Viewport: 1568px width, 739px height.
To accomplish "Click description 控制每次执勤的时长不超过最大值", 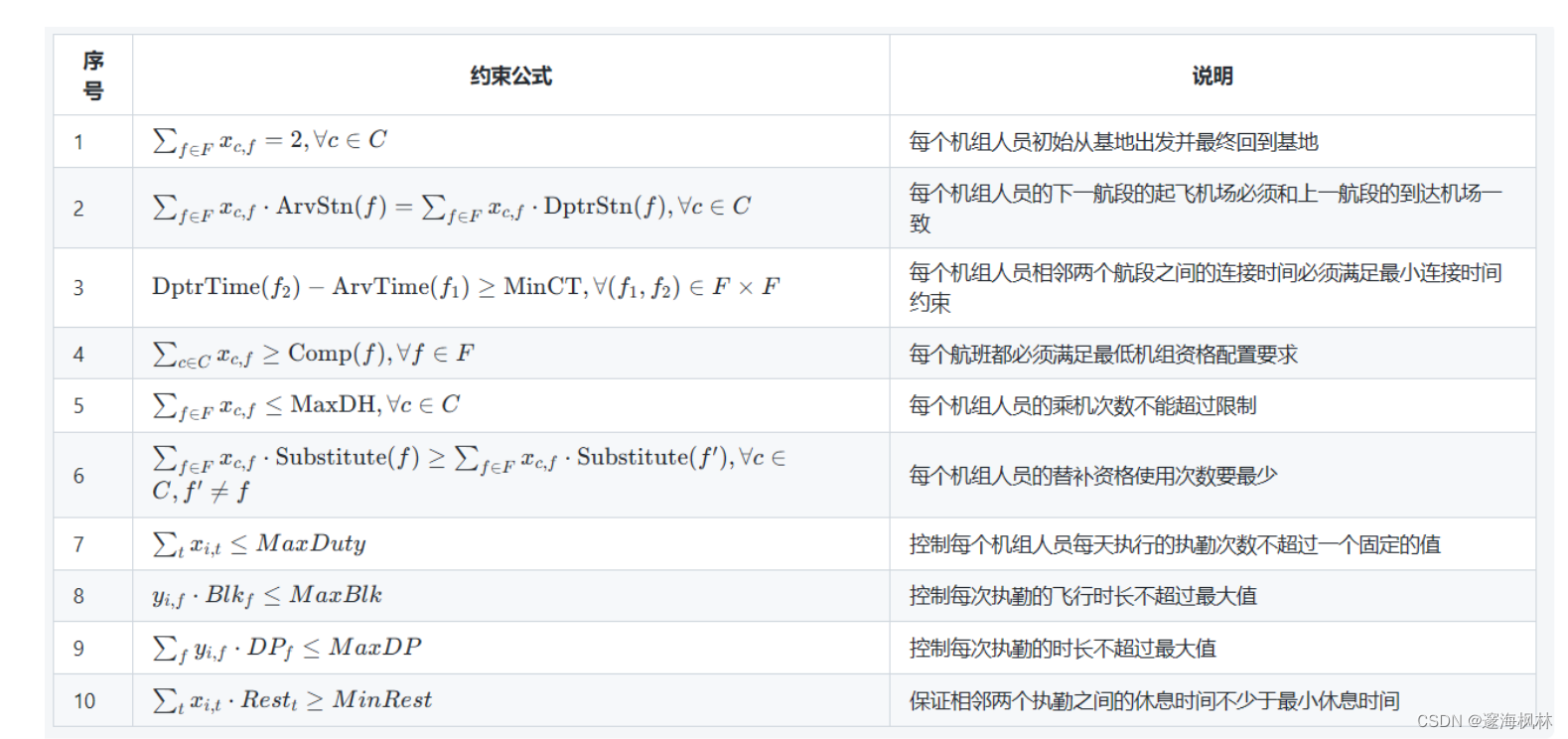I will (1063, 649).
